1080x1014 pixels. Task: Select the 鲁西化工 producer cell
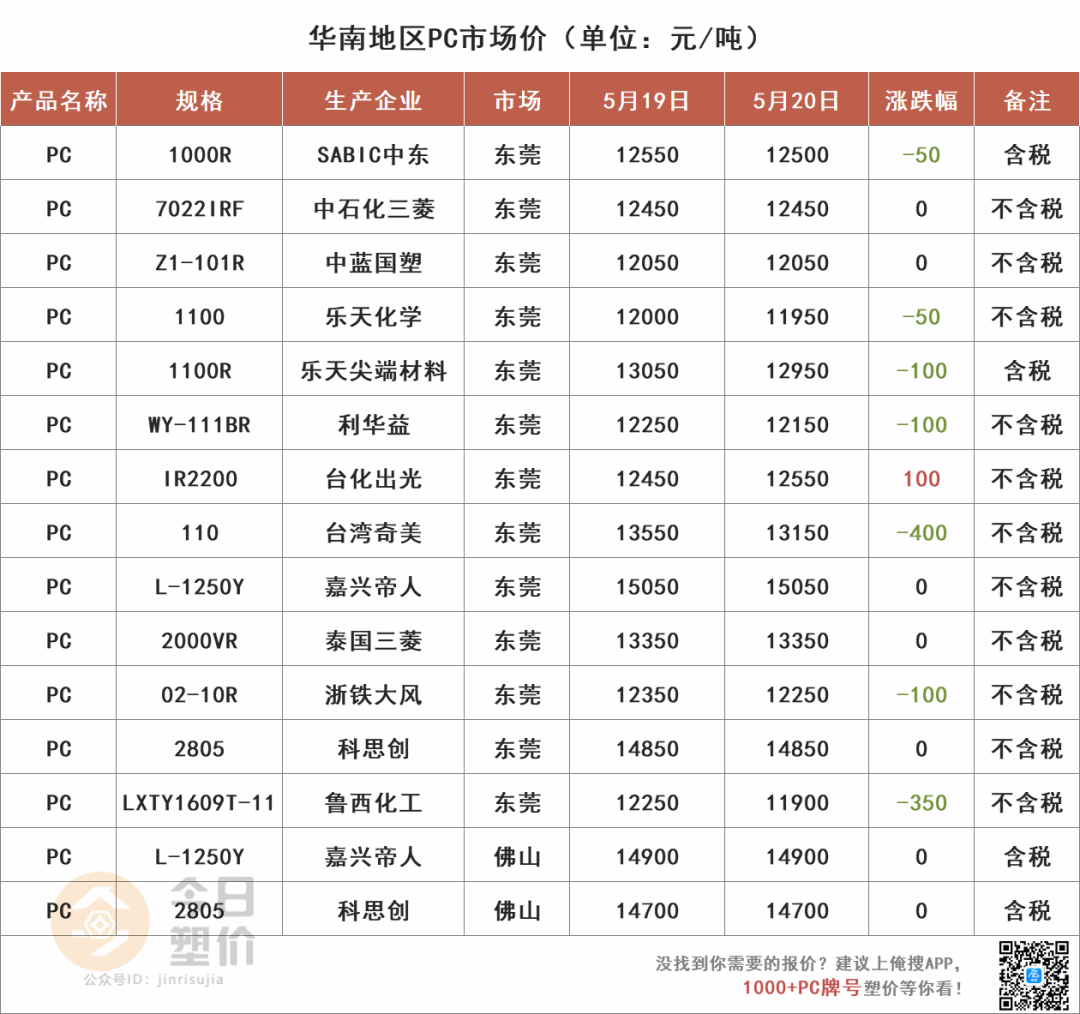coord(374,802)
